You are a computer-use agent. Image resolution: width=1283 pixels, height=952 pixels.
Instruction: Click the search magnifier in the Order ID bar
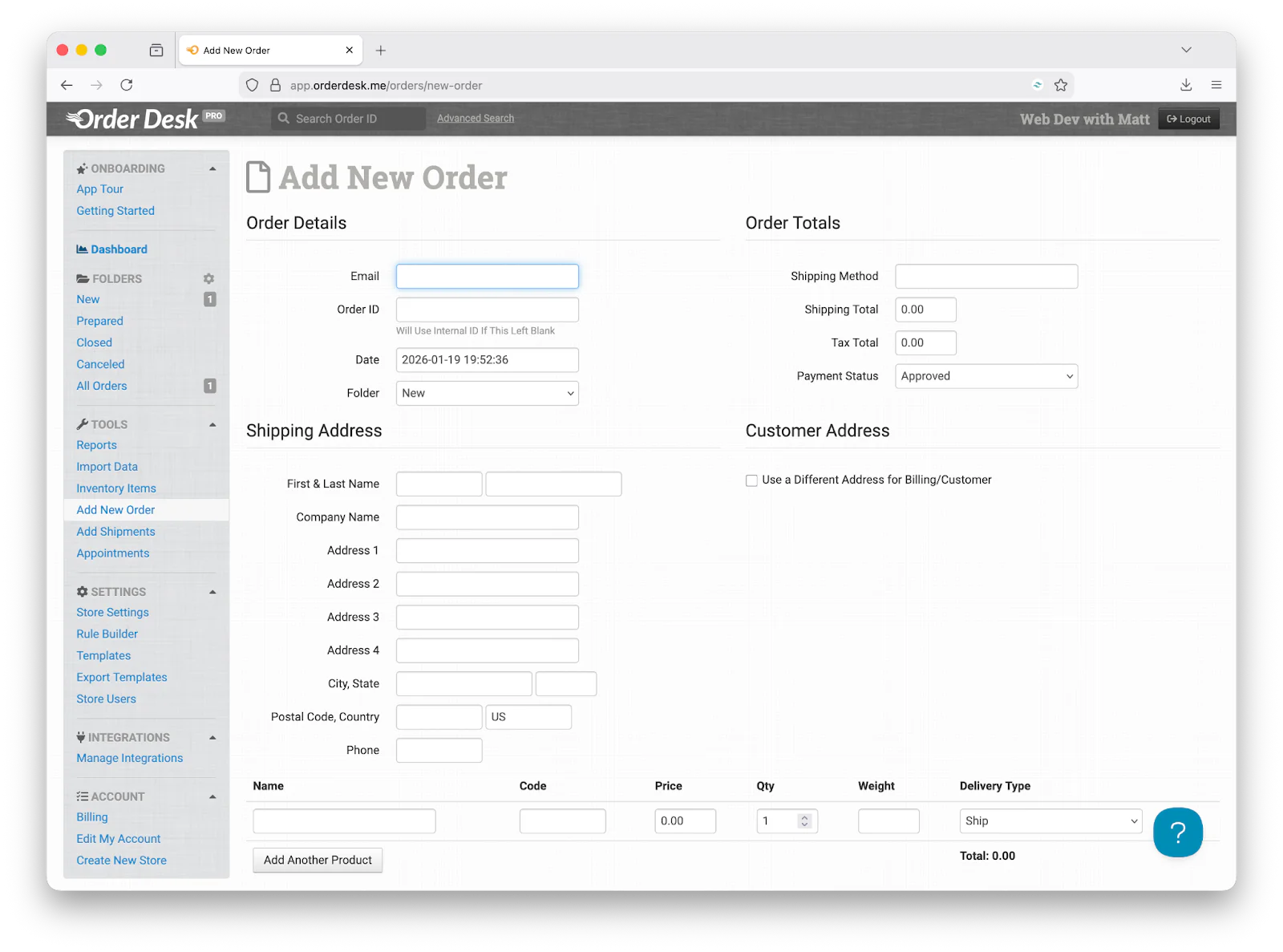click(x=284, y=118)
